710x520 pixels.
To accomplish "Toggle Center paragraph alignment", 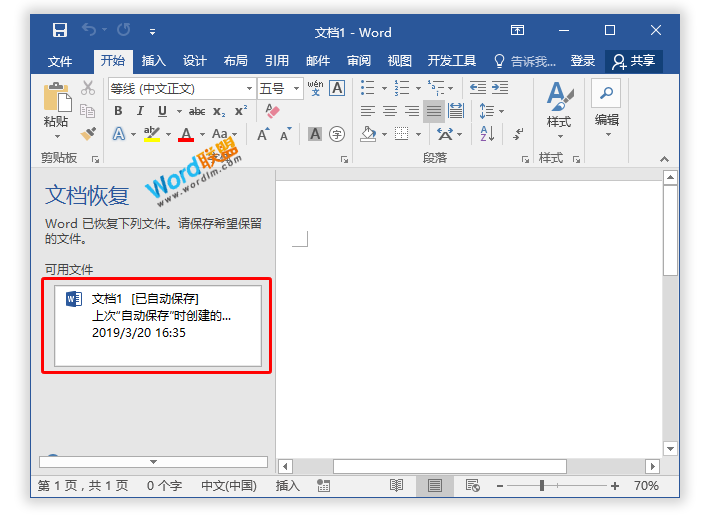I will [389, 111].
